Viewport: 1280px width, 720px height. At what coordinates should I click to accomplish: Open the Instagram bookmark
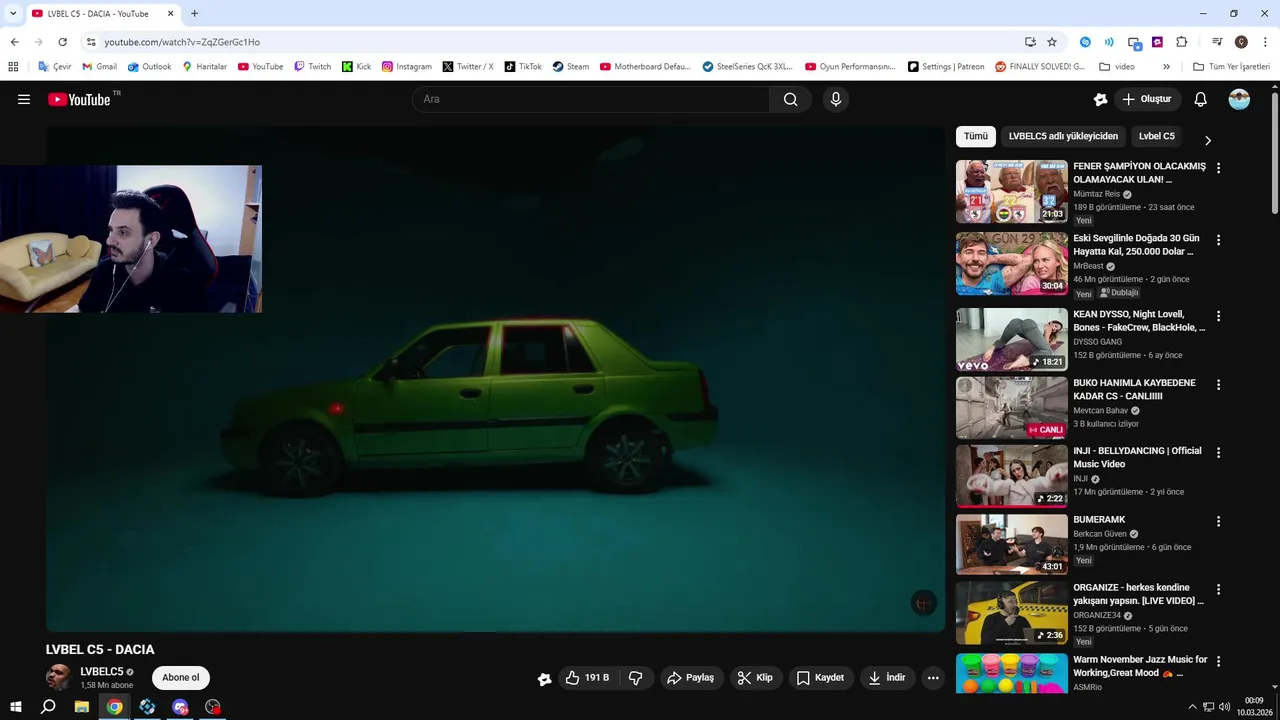(x=407, y=67)
